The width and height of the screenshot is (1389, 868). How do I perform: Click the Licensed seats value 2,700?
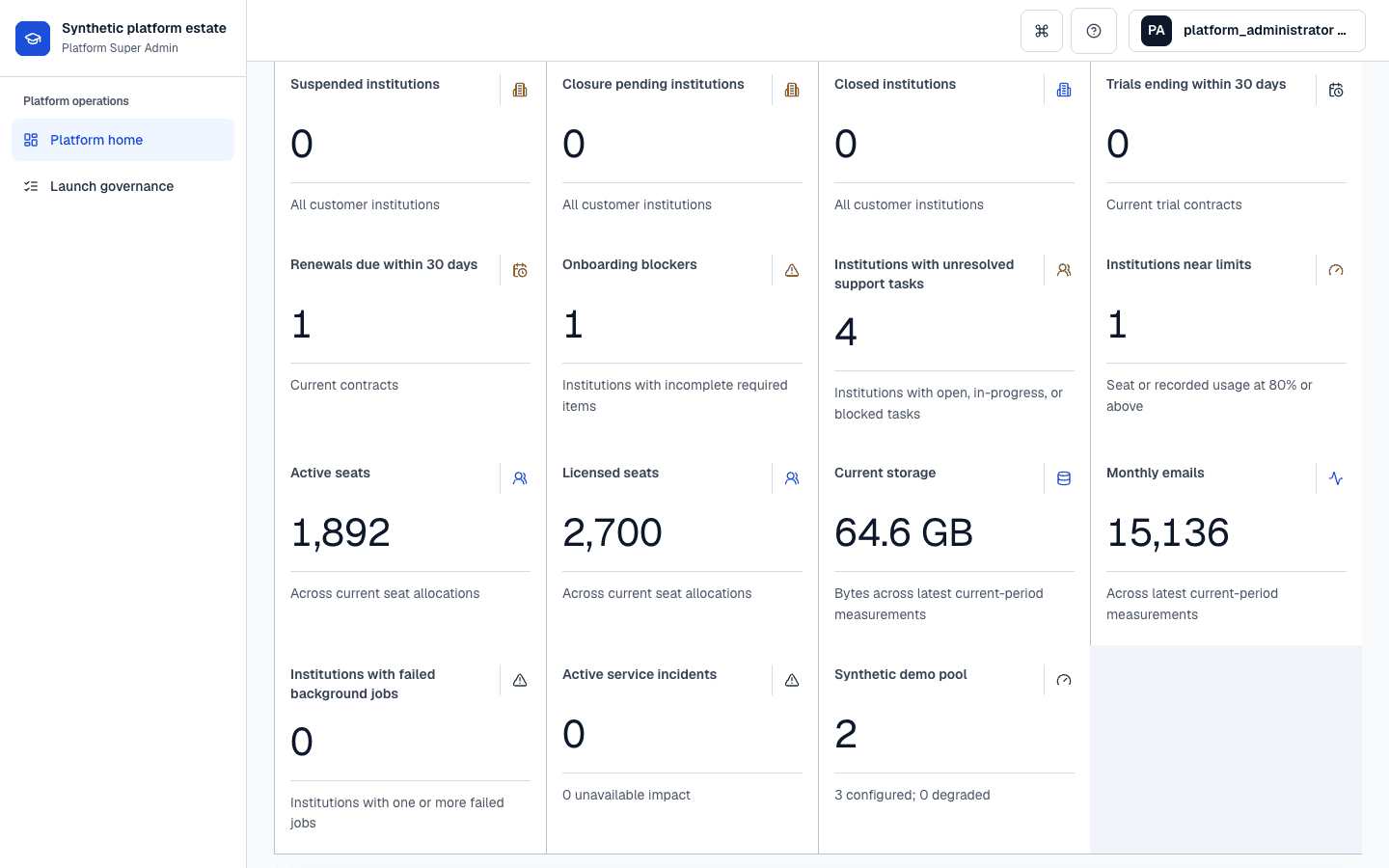click(613, 532)
